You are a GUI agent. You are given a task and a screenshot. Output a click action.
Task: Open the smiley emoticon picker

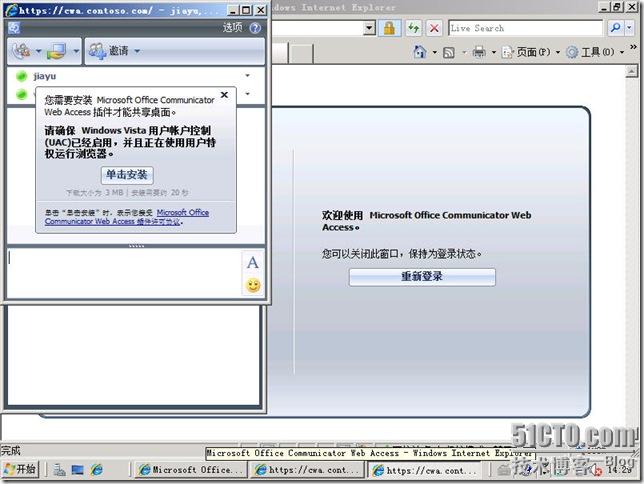pos(253,286)
